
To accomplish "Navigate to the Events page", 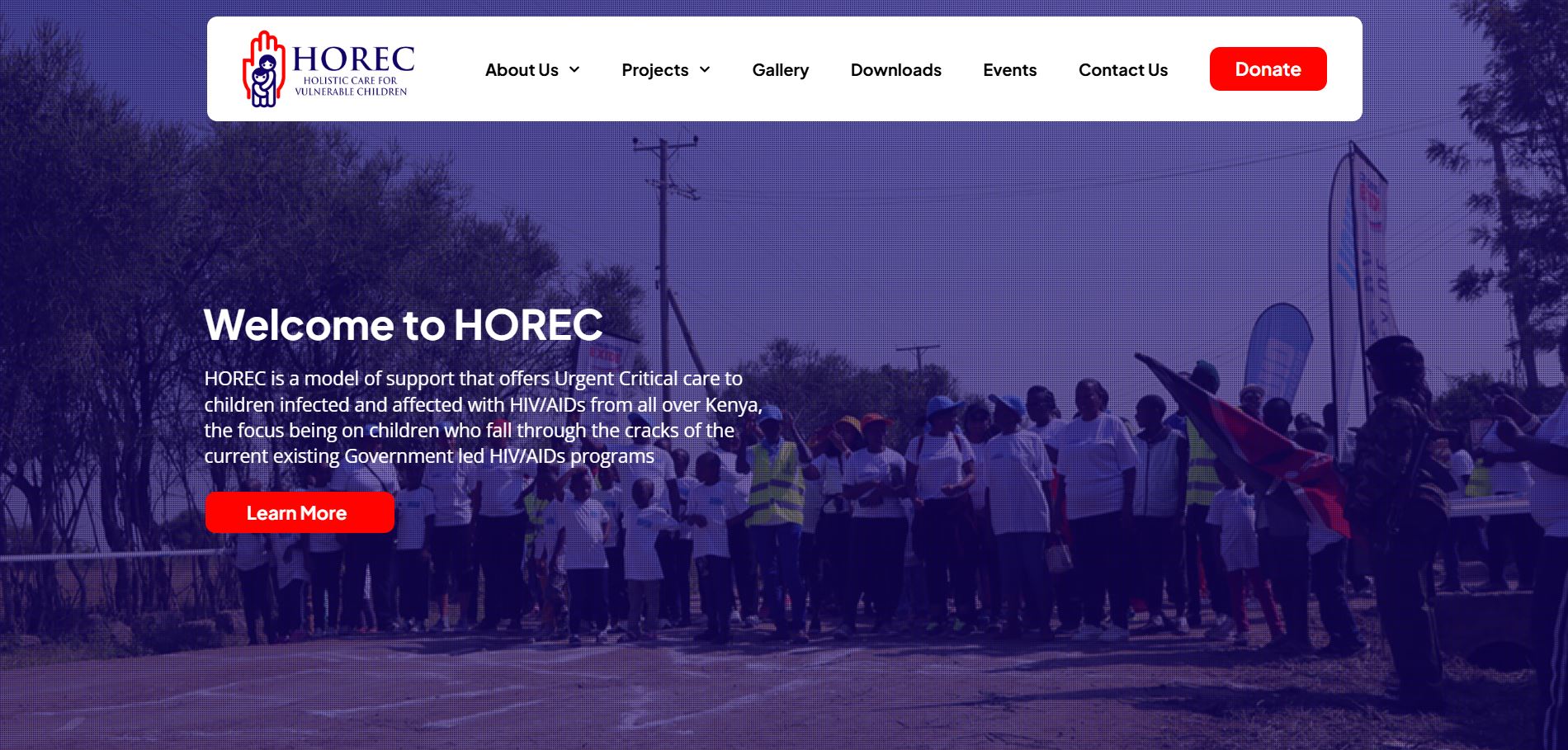I will click(1009, 70).
